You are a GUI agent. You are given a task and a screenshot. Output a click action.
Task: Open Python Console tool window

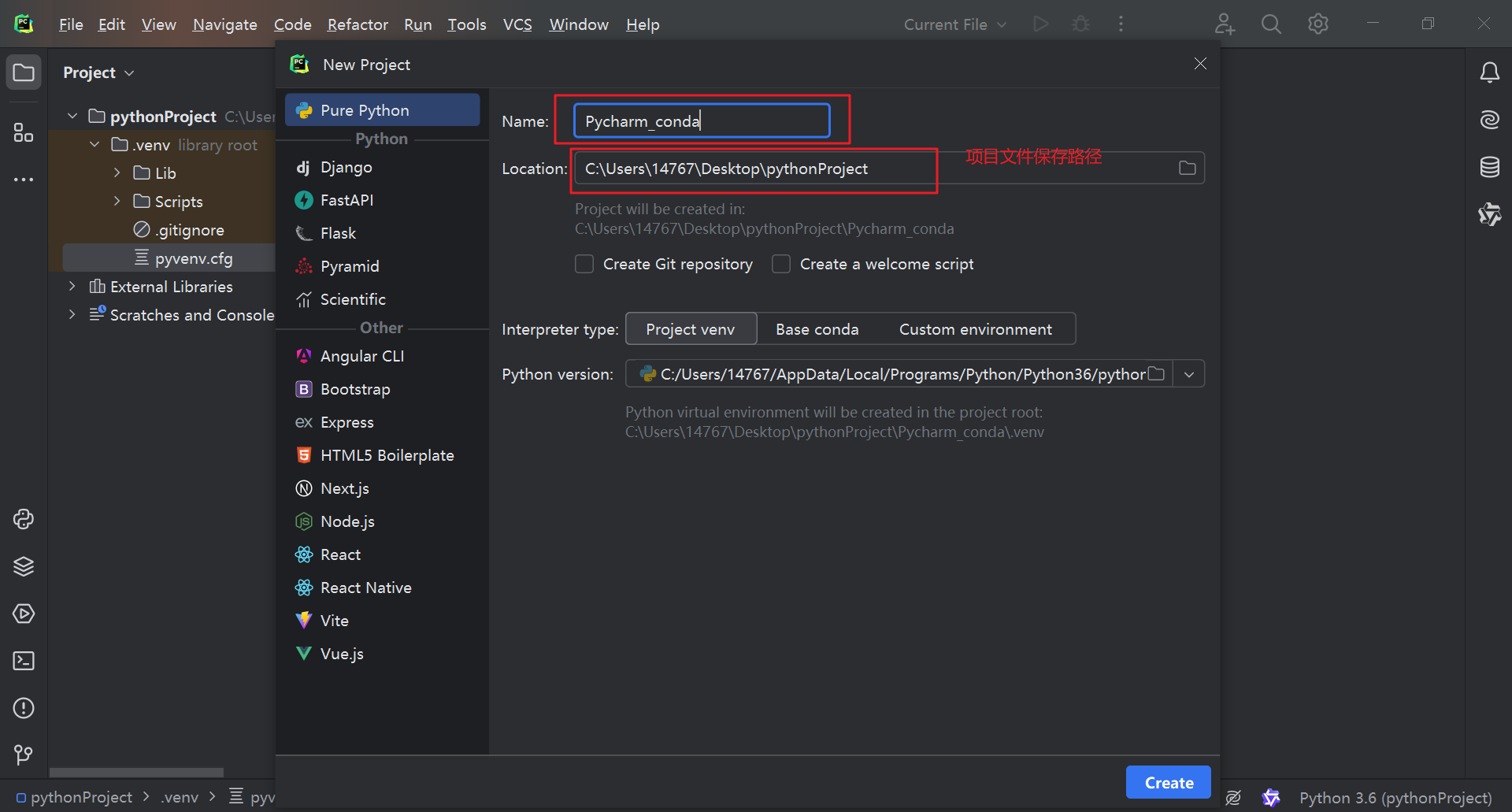pyautogui.click(x=24, y=519)
